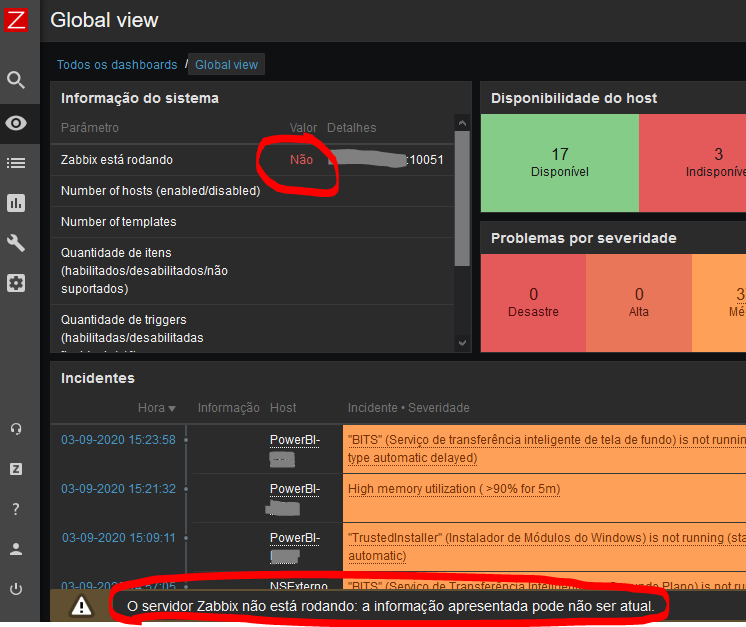The height and width of the screenshot is (627, 746).
Task: Open the PowerBI host of the 15:23:58 incident
Action: [x=294, y=440]
